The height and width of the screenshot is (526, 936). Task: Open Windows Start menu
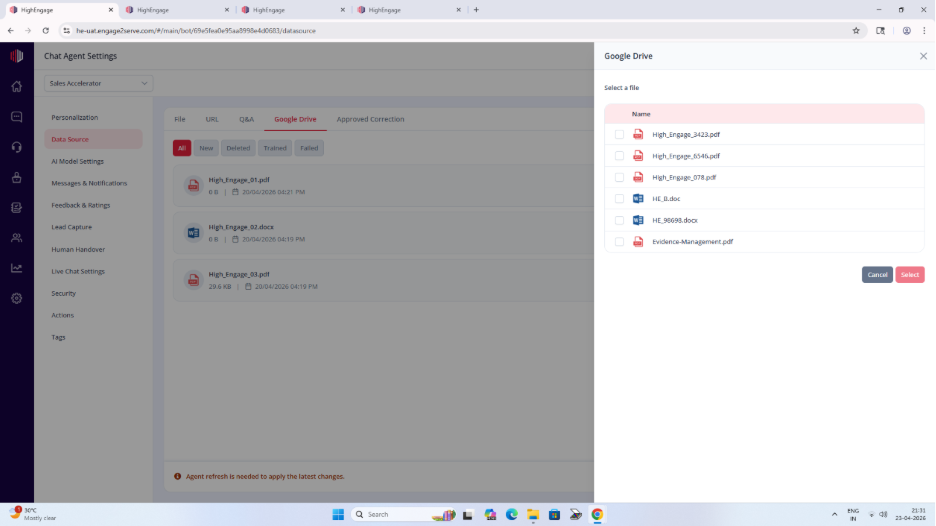338,514
